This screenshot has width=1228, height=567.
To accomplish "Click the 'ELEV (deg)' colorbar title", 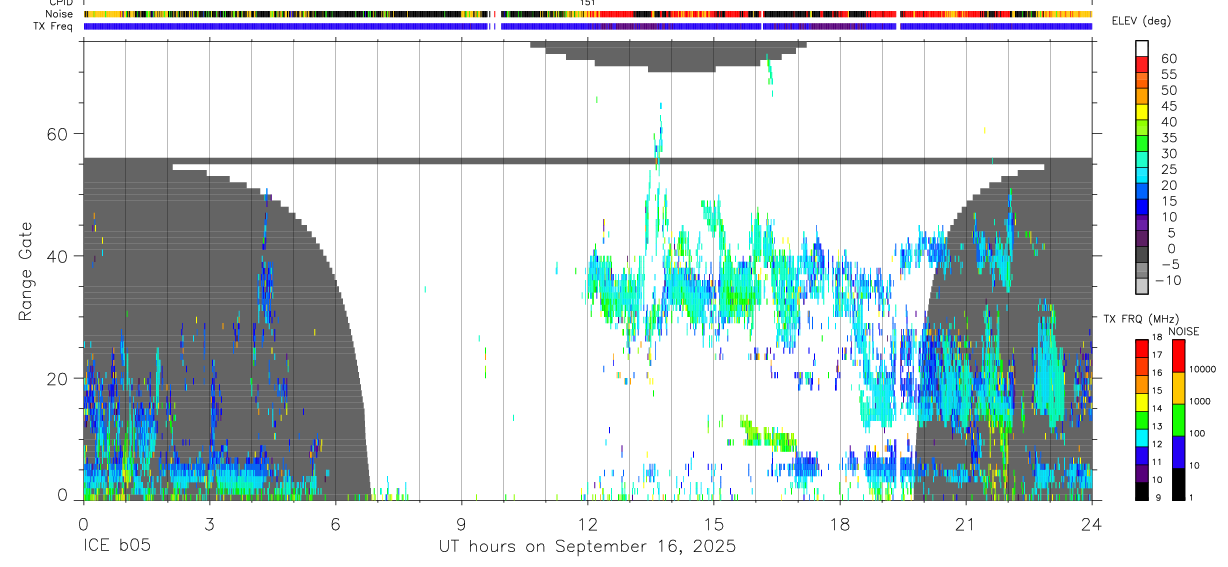I will click(1142, 21).
